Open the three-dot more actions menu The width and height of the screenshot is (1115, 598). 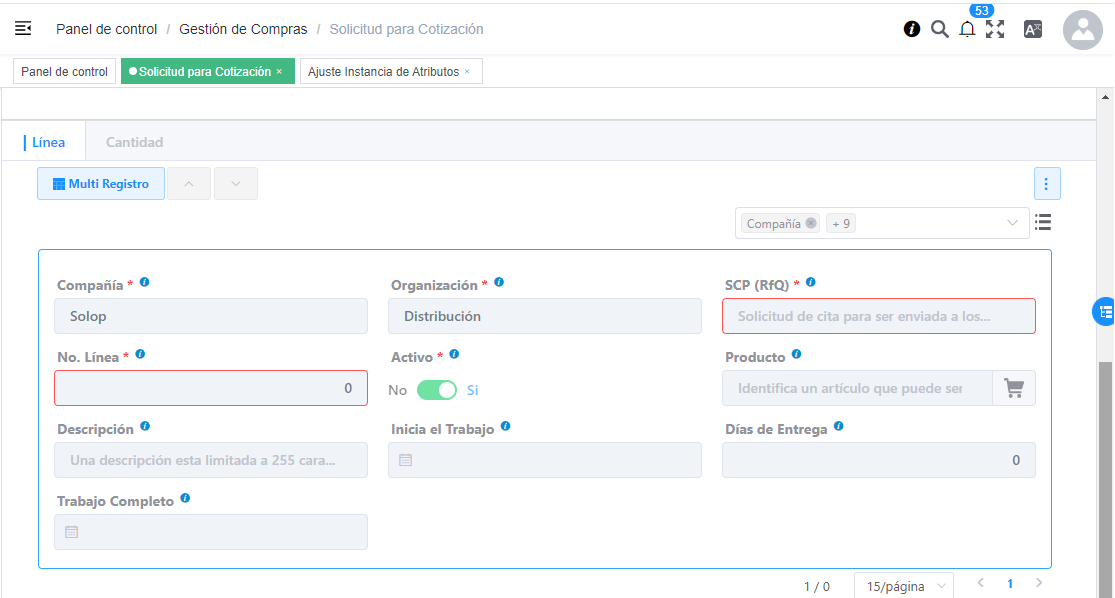coord(1046,184)
